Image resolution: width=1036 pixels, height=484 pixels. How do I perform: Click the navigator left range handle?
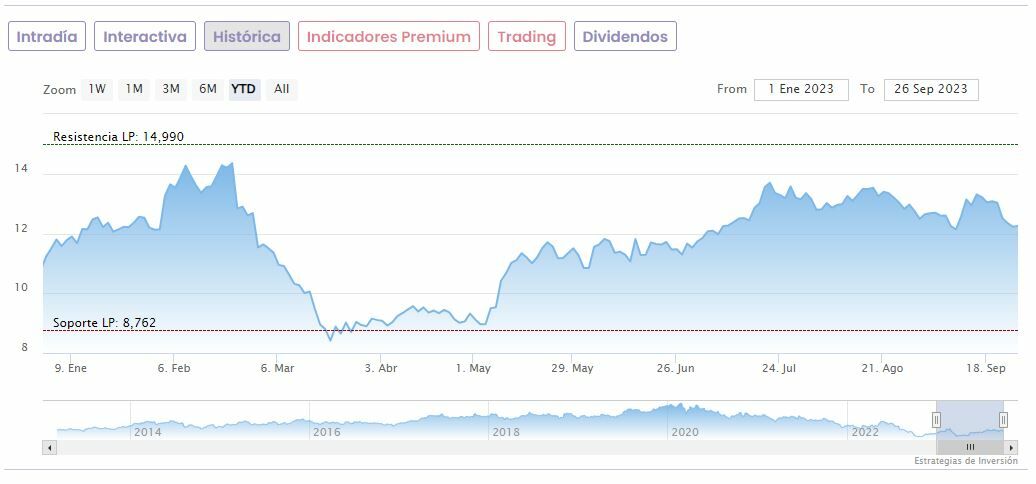point(937,420)
